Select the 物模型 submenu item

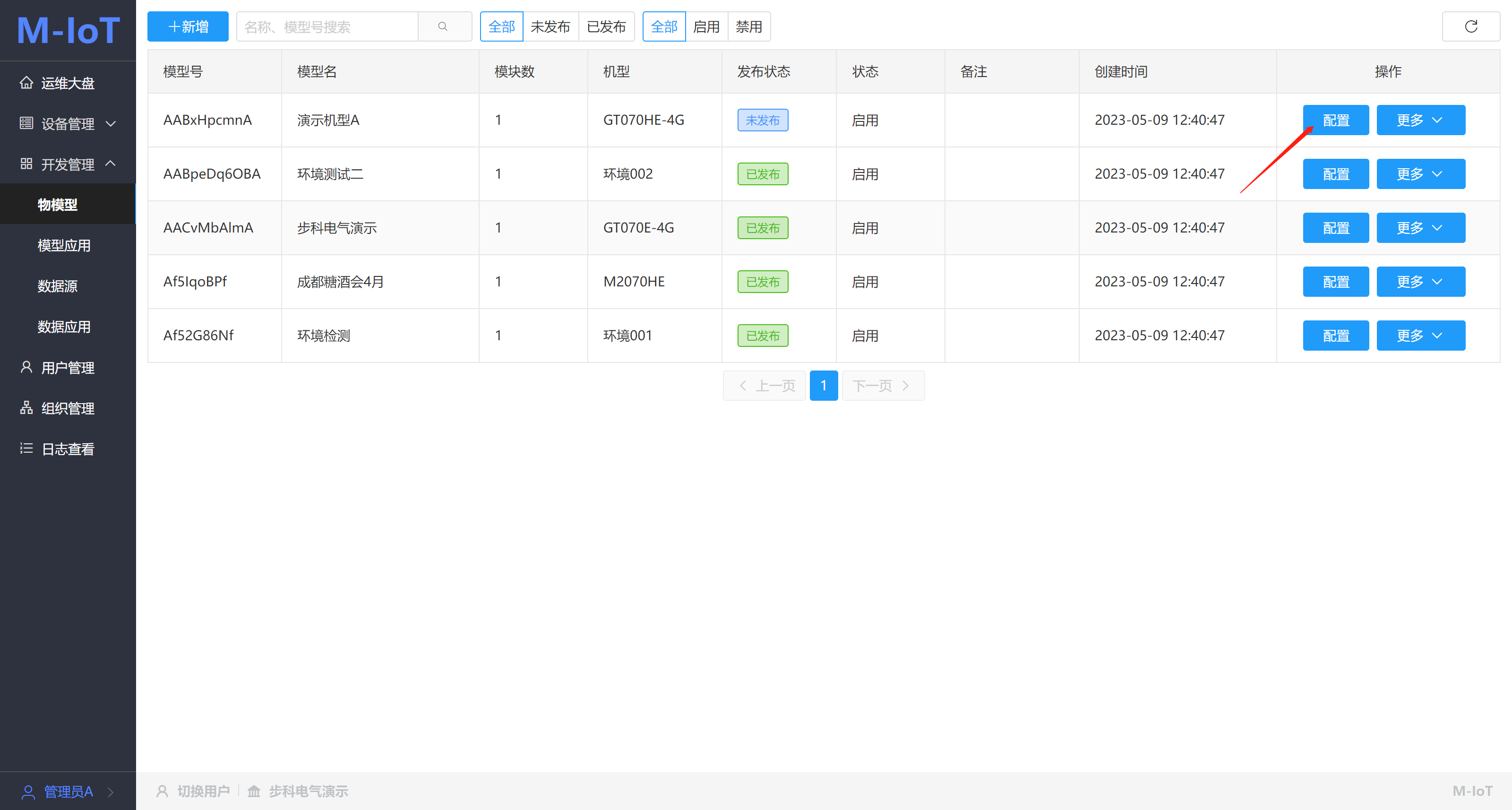[68, 204]
